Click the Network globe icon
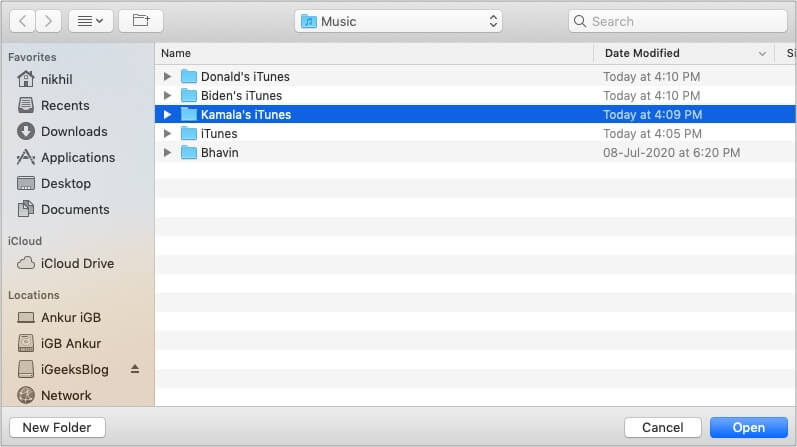This screenshot has height=447, width=797. pyautogui.click(x=26, y=395)
